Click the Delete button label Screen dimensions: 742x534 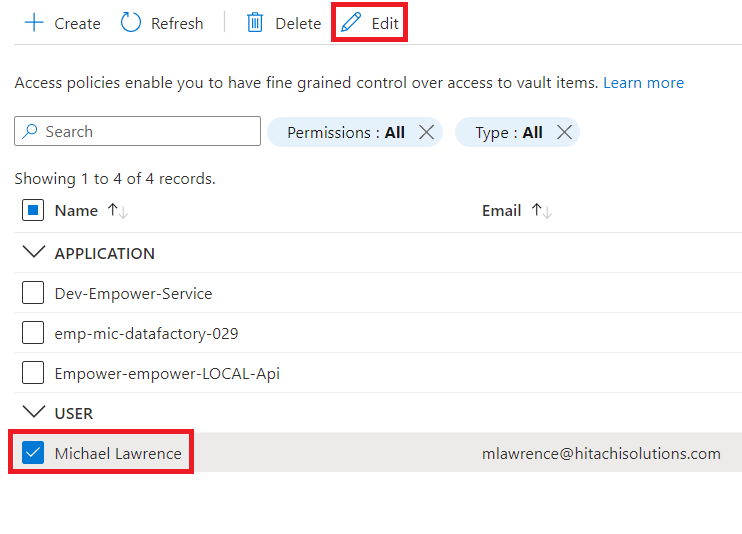point(298,24)
